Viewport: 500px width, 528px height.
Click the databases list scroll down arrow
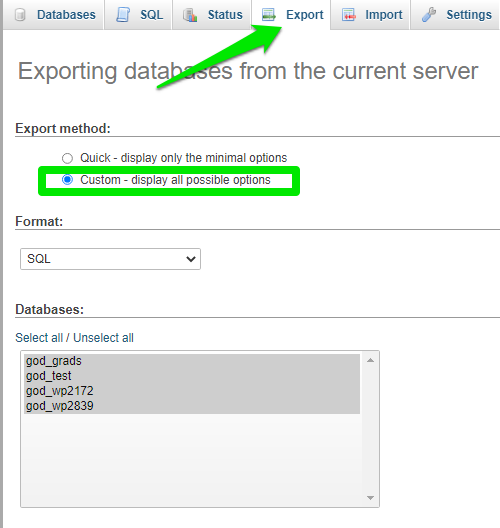click(370, 498)
